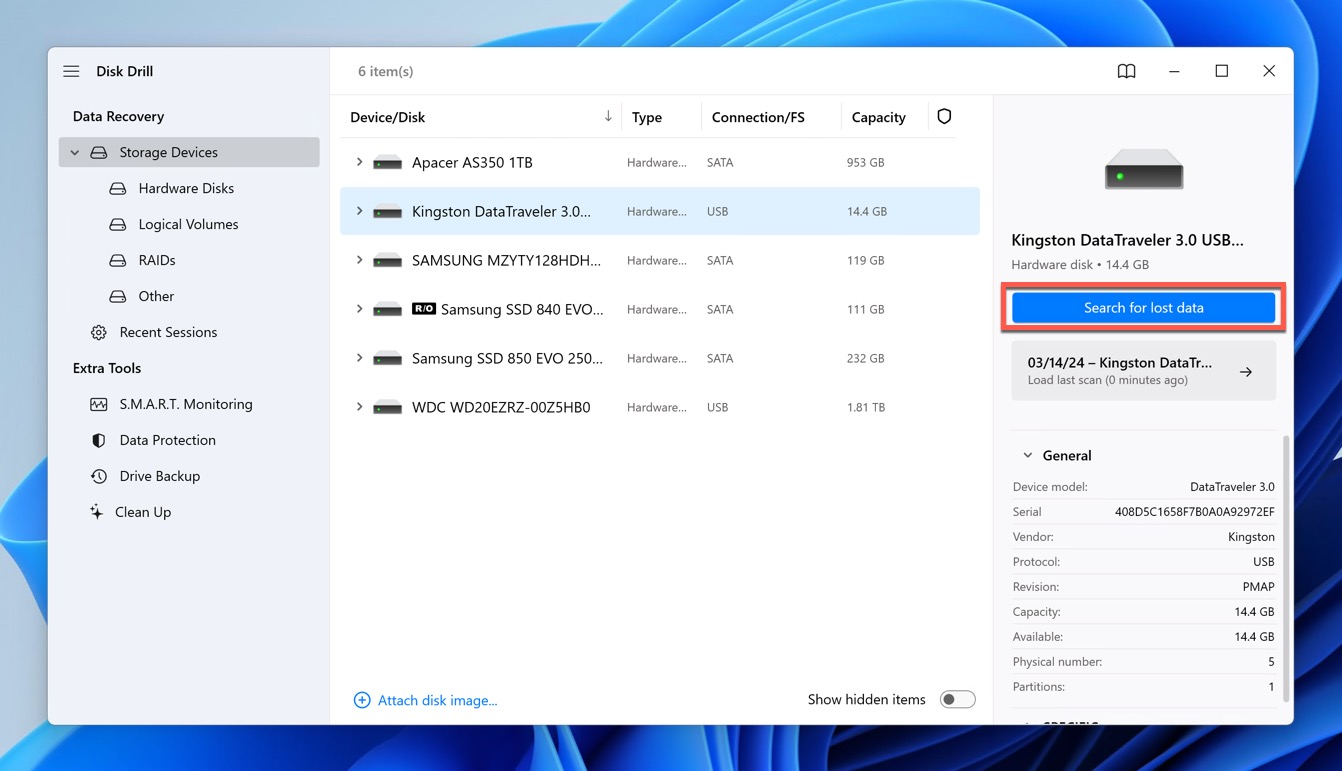This screenshot has width=1342, height=771.
Task: Sort by the Capacity column header
Action: coord(878,117)
